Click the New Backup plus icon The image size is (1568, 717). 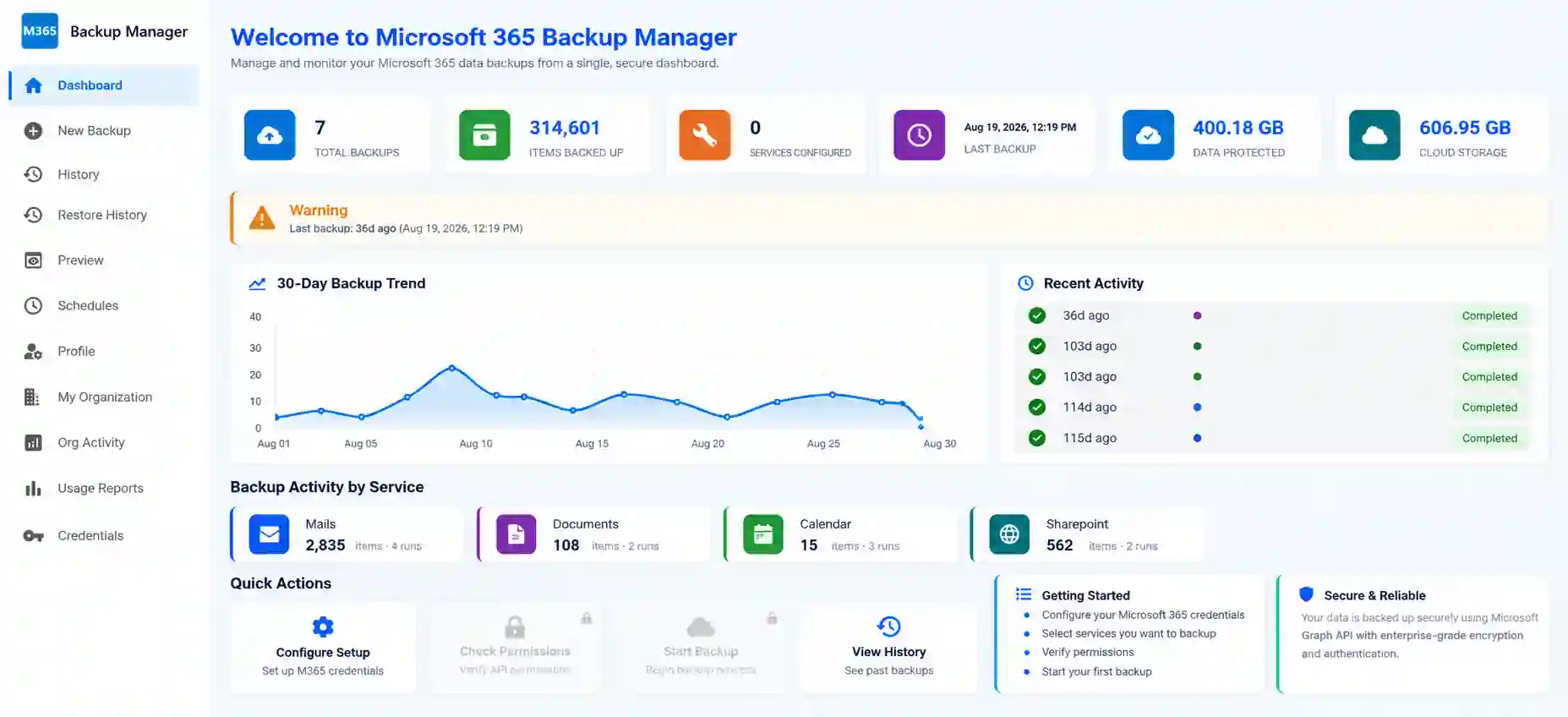pyautogui.click(x=33, y=130)
